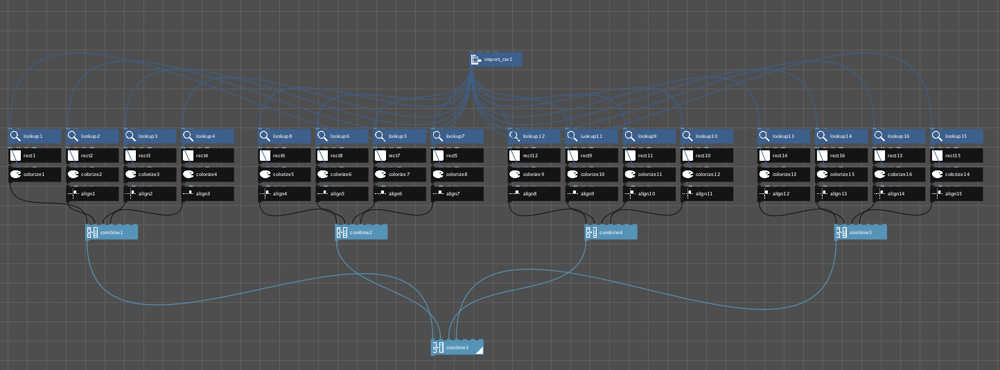Viewport: 1000px width, 370px height.
Task: Click the align icon on align1
Action: (73, 193)
